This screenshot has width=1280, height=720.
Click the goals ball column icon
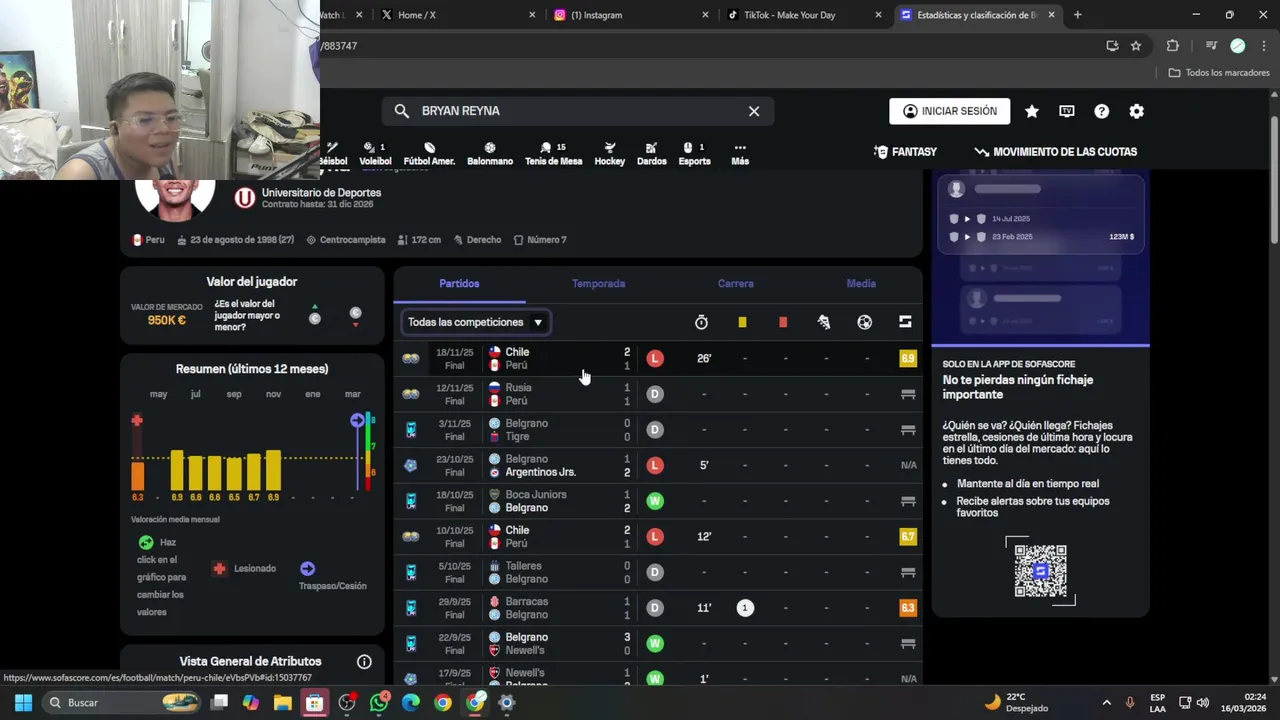(x=864, y=322)
